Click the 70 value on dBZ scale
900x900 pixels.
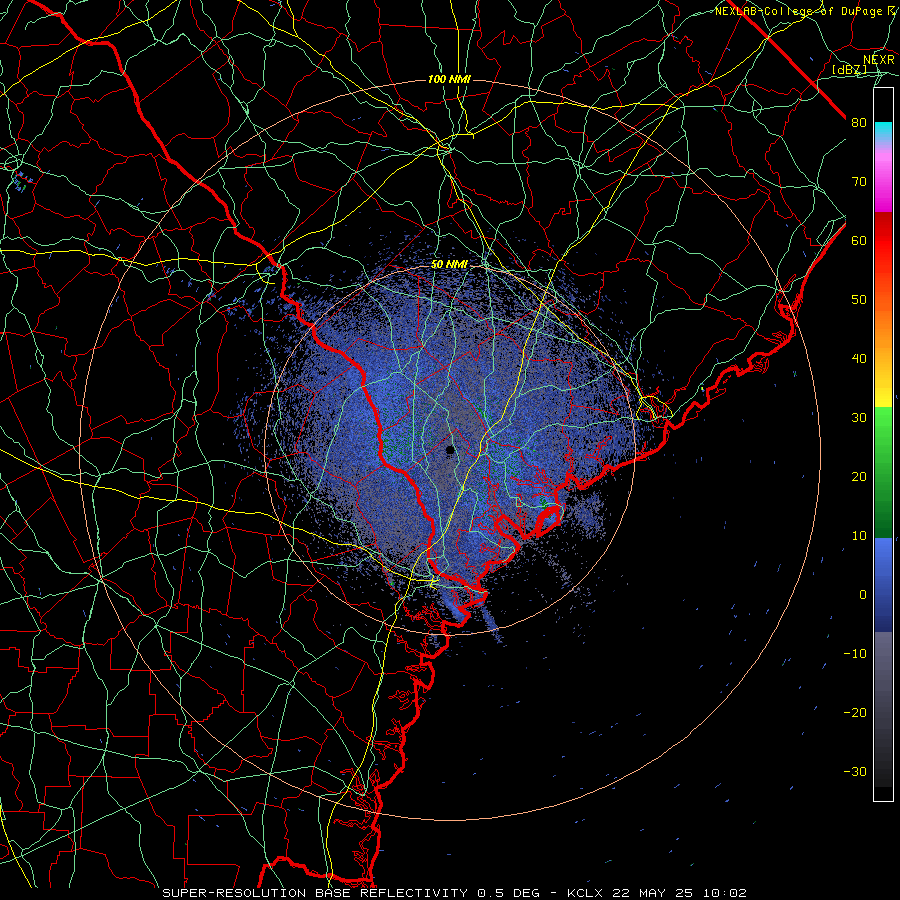coord(859,182)
